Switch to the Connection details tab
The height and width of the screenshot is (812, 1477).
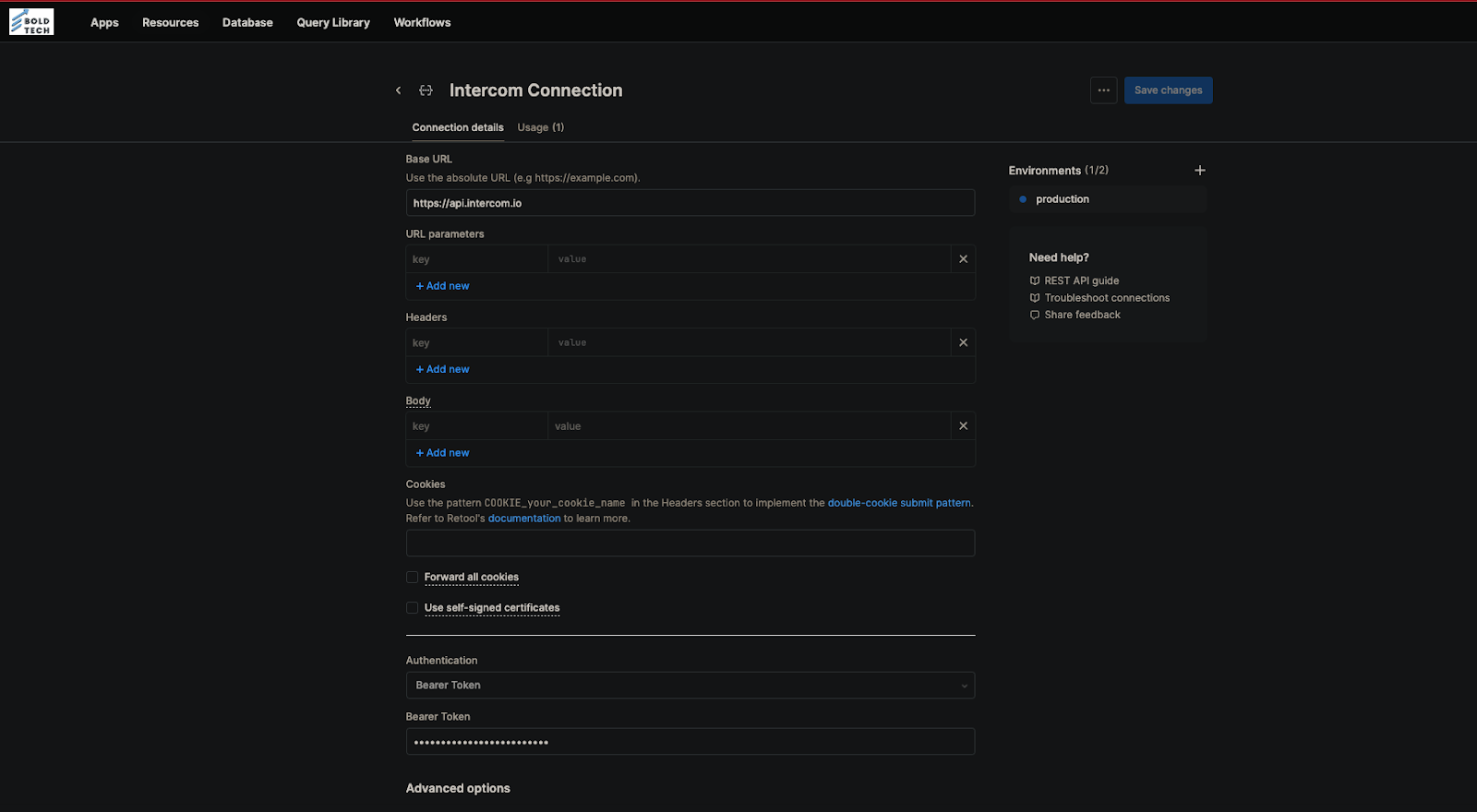click(458, 127)
